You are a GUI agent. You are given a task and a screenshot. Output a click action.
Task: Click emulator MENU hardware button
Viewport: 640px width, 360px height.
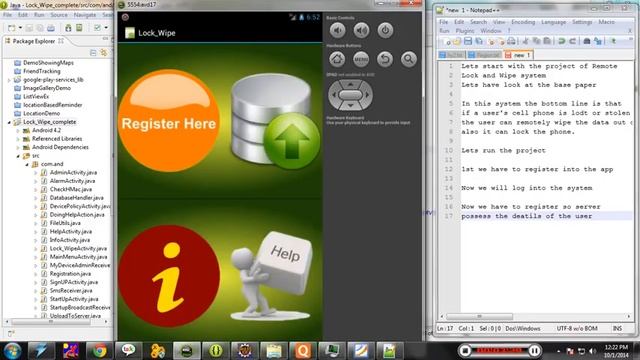pyautogui.click(x=361, y=59)
